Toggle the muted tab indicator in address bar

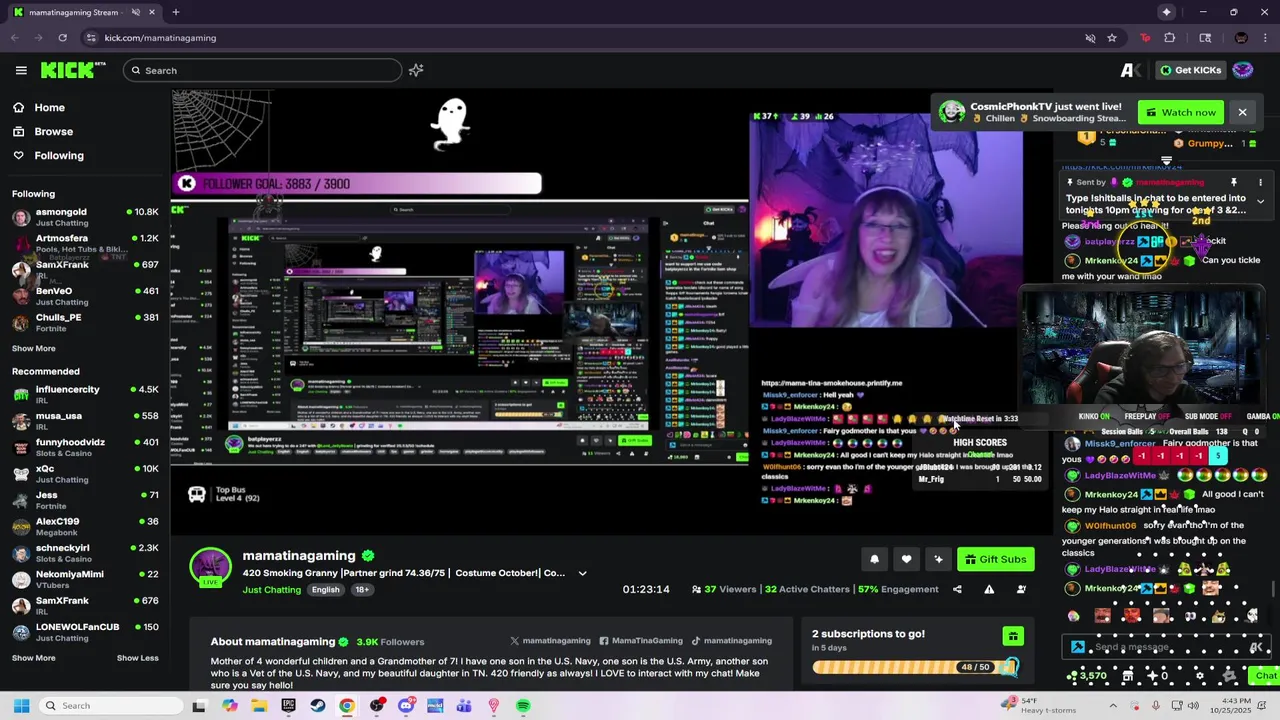pyautogui.click(x=1090, y=38)
